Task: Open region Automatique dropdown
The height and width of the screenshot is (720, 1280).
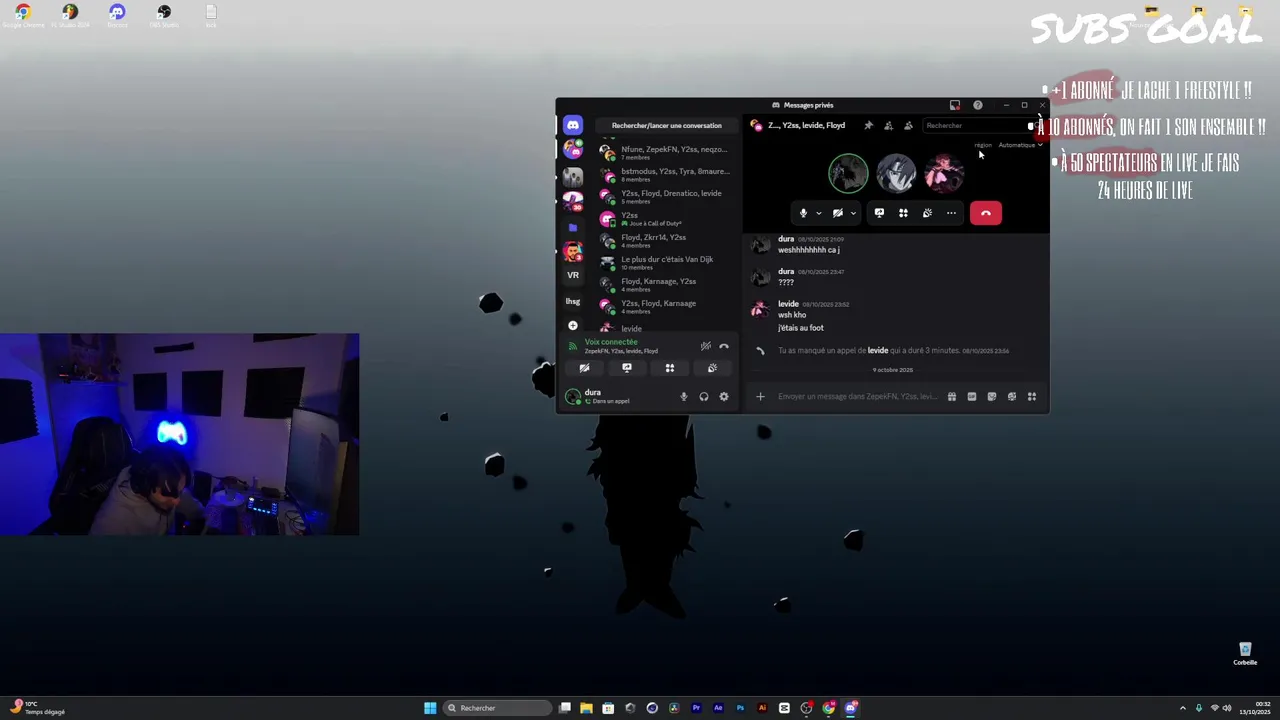Action: point(1020,145)
